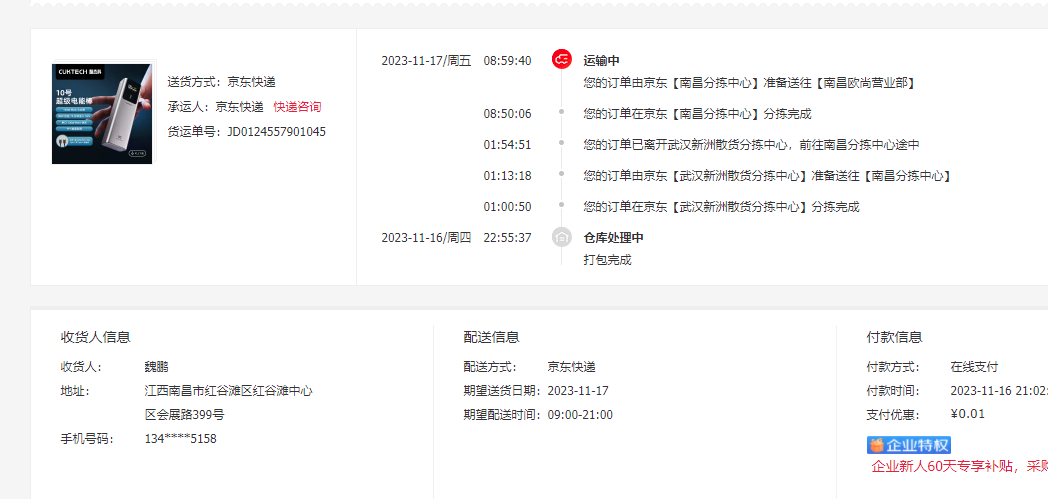Click the 企业特权 badge
Viewport: 1048px width, 499px height.
point(909,445)
